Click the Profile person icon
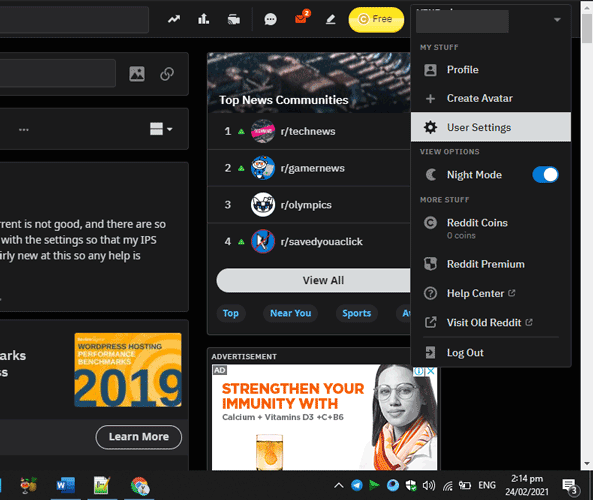The width and height of the screenshot is (593, 500). [x=430, y=70]
